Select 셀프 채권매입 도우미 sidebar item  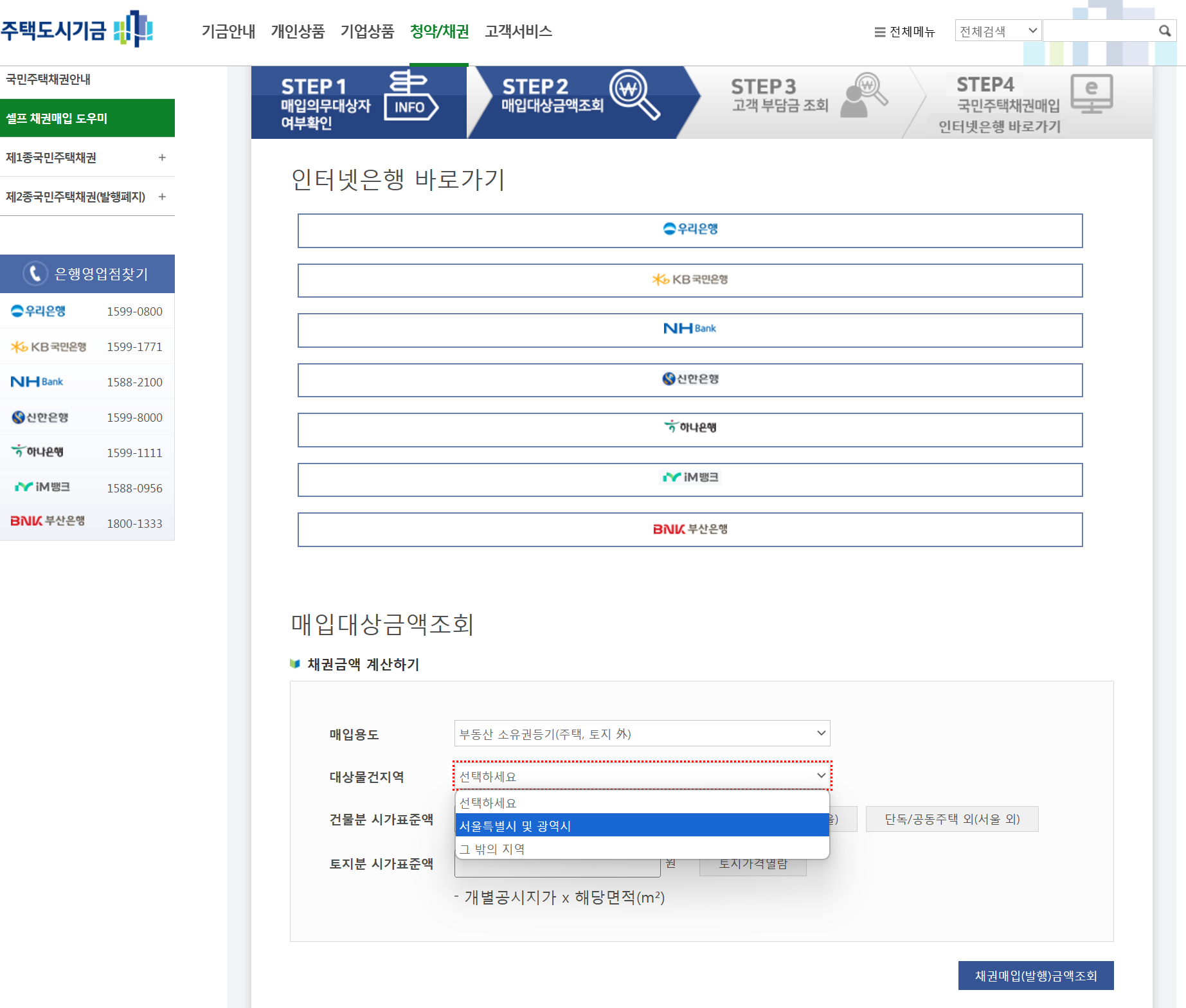coord(87,118)
